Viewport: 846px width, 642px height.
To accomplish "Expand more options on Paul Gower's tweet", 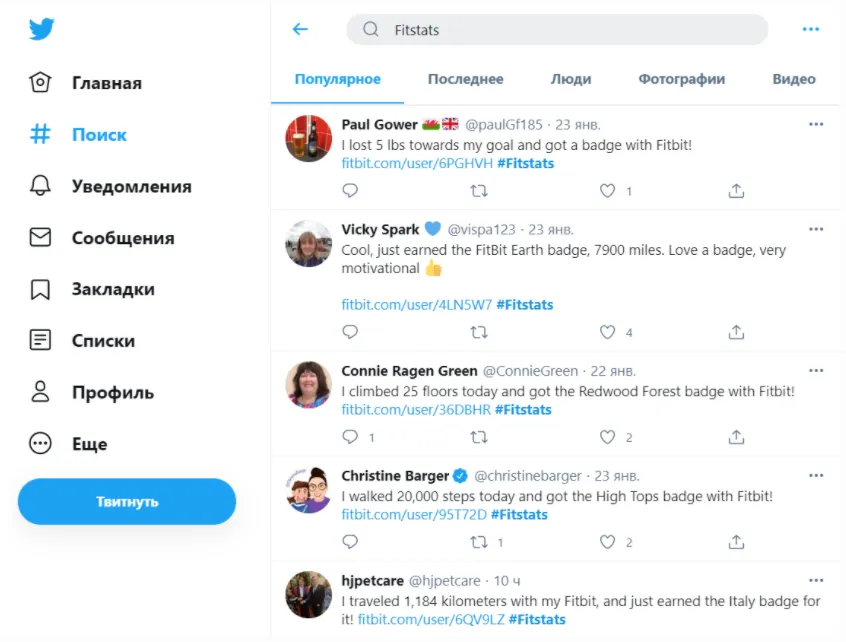I will (816, 124).
